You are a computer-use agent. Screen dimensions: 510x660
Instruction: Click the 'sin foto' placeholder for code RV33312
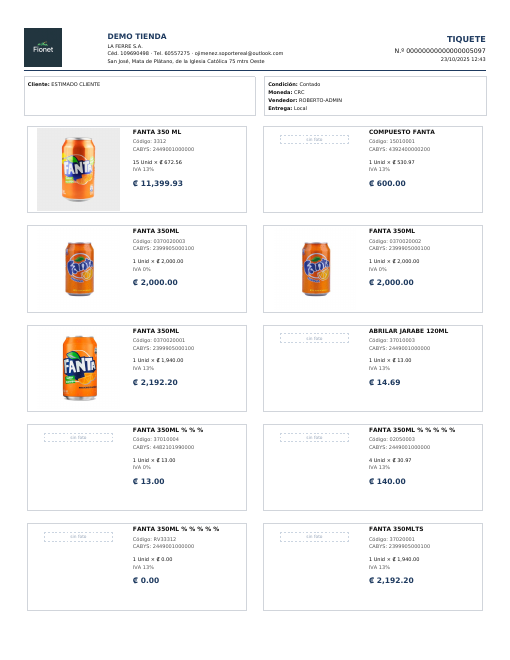pyautogui.click(x=78, y=536)
